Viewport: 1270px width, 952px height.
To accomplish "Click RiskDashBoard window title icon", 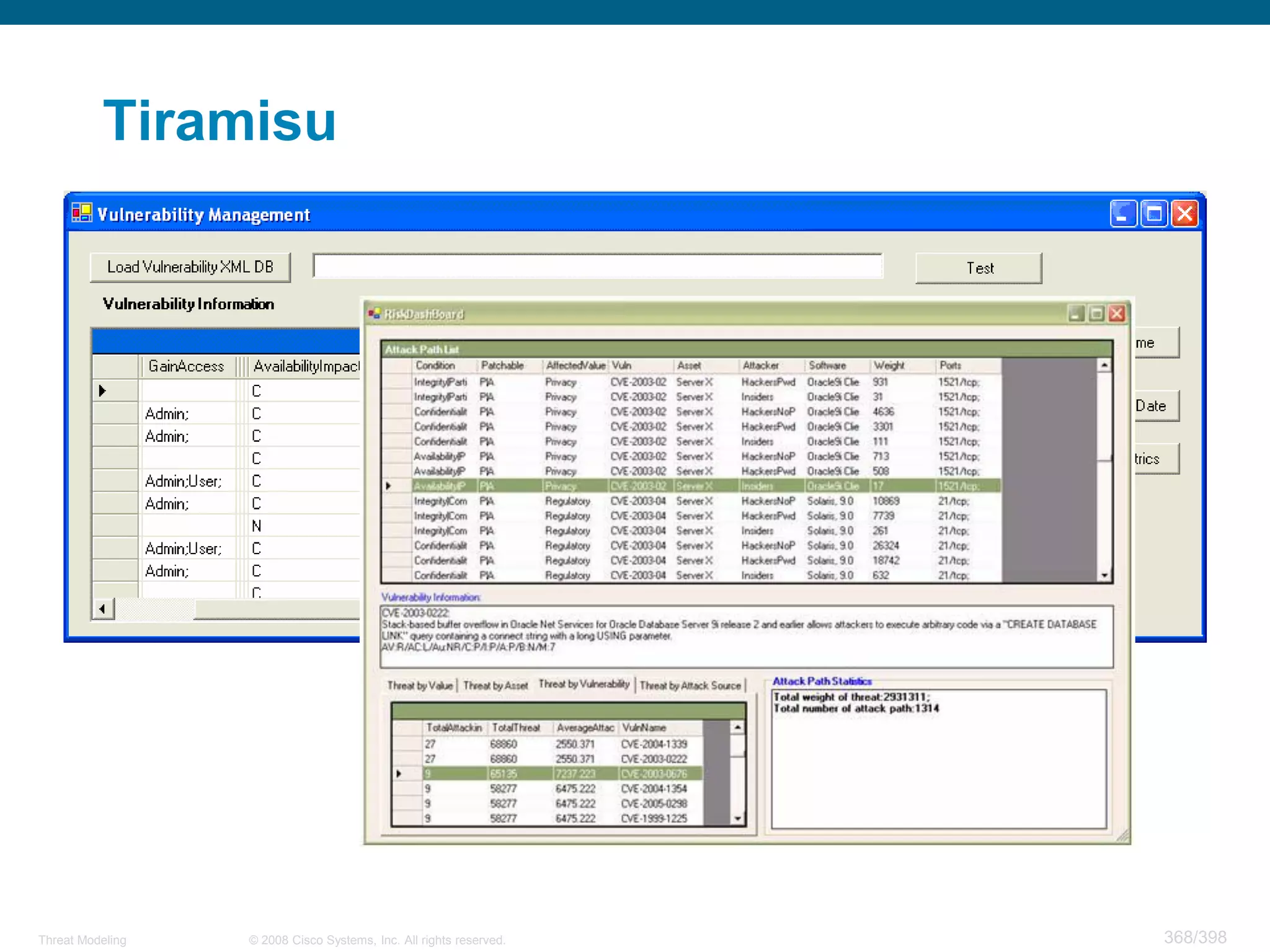I will click(374, 314).
